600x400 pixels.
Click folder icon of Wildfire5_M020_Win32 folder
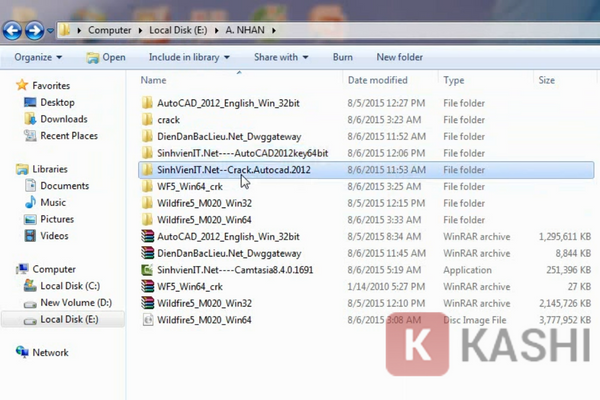(147, 203)
